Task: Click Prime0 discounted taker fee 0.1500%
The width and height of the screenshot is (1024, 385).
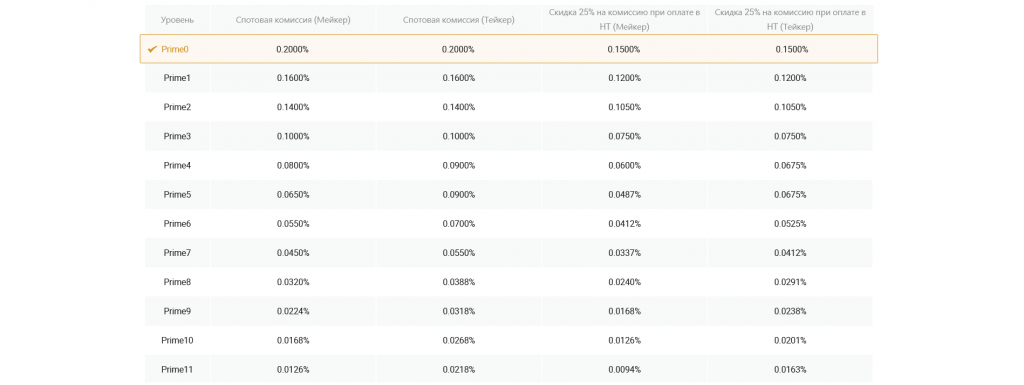Action: tap(792, 49)
